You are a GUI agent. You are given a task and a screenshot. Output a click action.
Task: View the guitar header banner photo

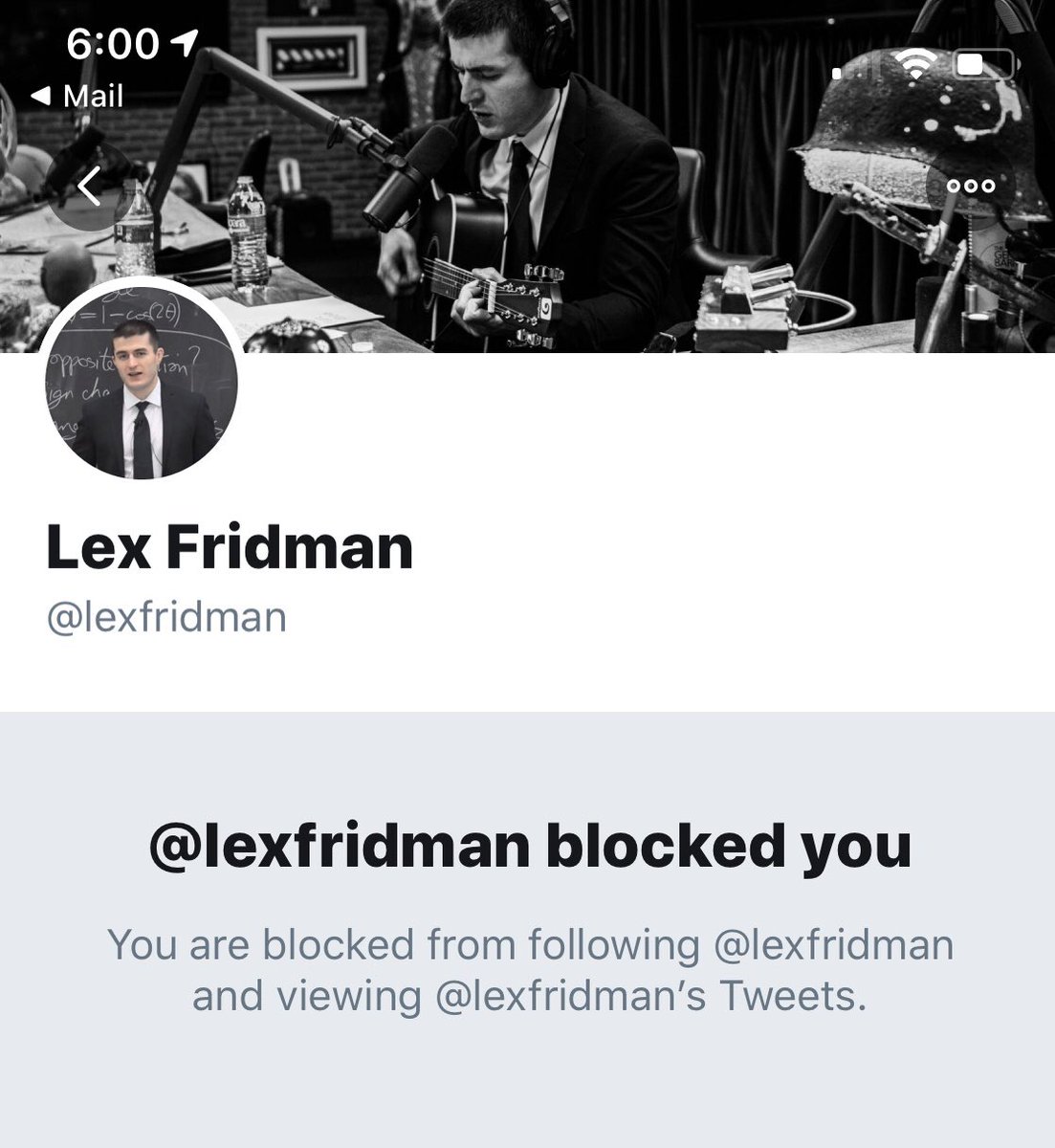tap(527, 176)
